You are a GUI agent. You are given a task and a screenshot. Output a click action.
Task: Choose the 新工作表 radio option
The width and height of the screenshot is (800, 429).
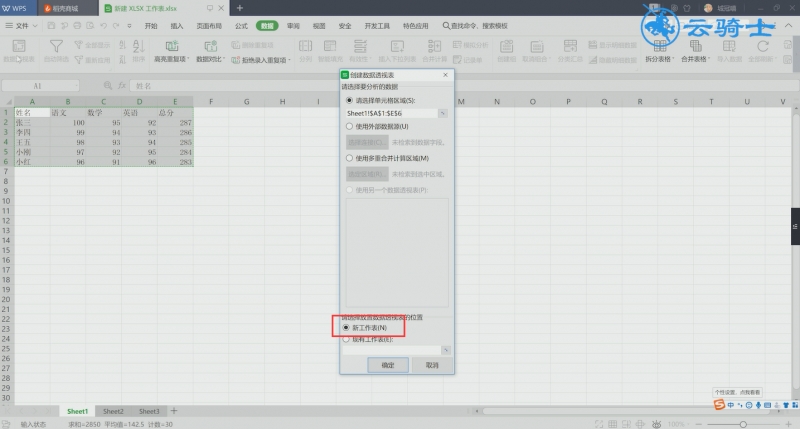pos(346,327)
